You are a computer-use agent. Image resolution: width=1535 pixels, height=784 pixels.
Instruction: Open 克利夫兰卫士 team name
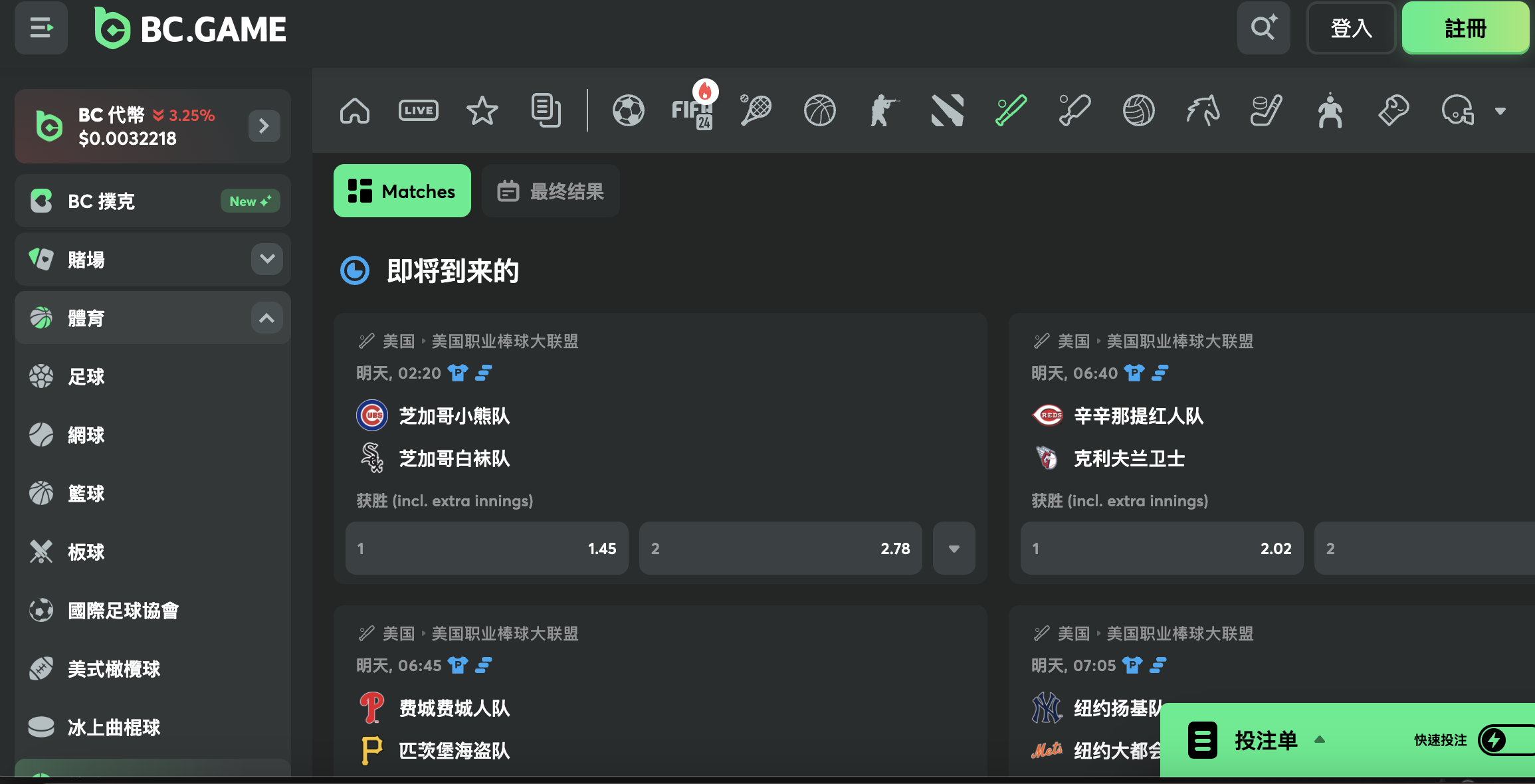(1130, 458)
